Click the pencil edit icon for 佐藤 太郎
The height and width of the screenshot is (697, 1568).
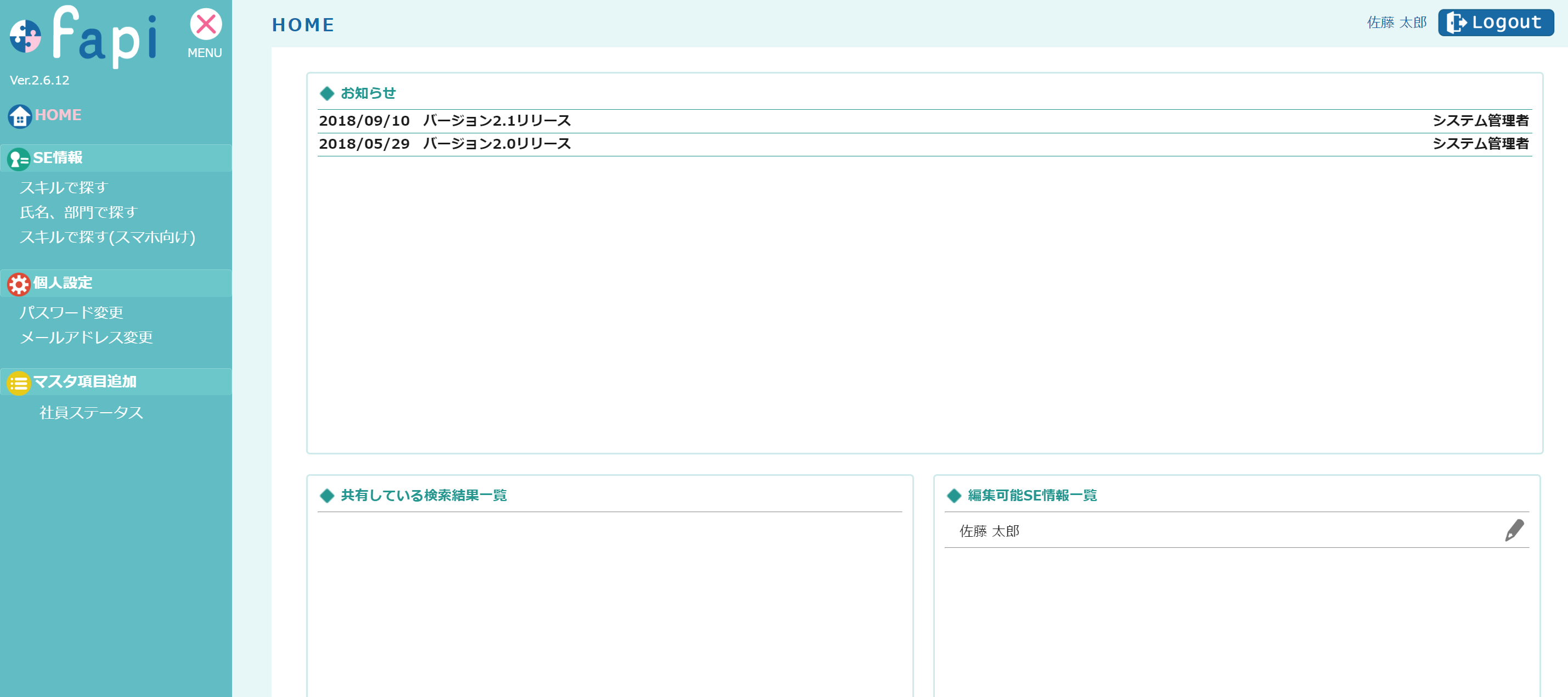(x=1514, y=530)
